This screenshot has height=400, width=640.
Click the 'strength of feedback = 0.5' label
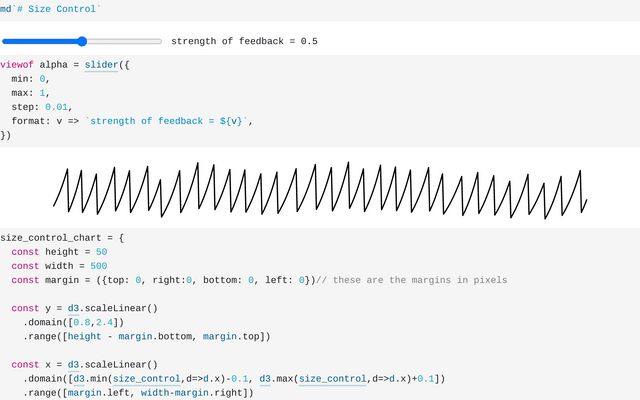244,41
